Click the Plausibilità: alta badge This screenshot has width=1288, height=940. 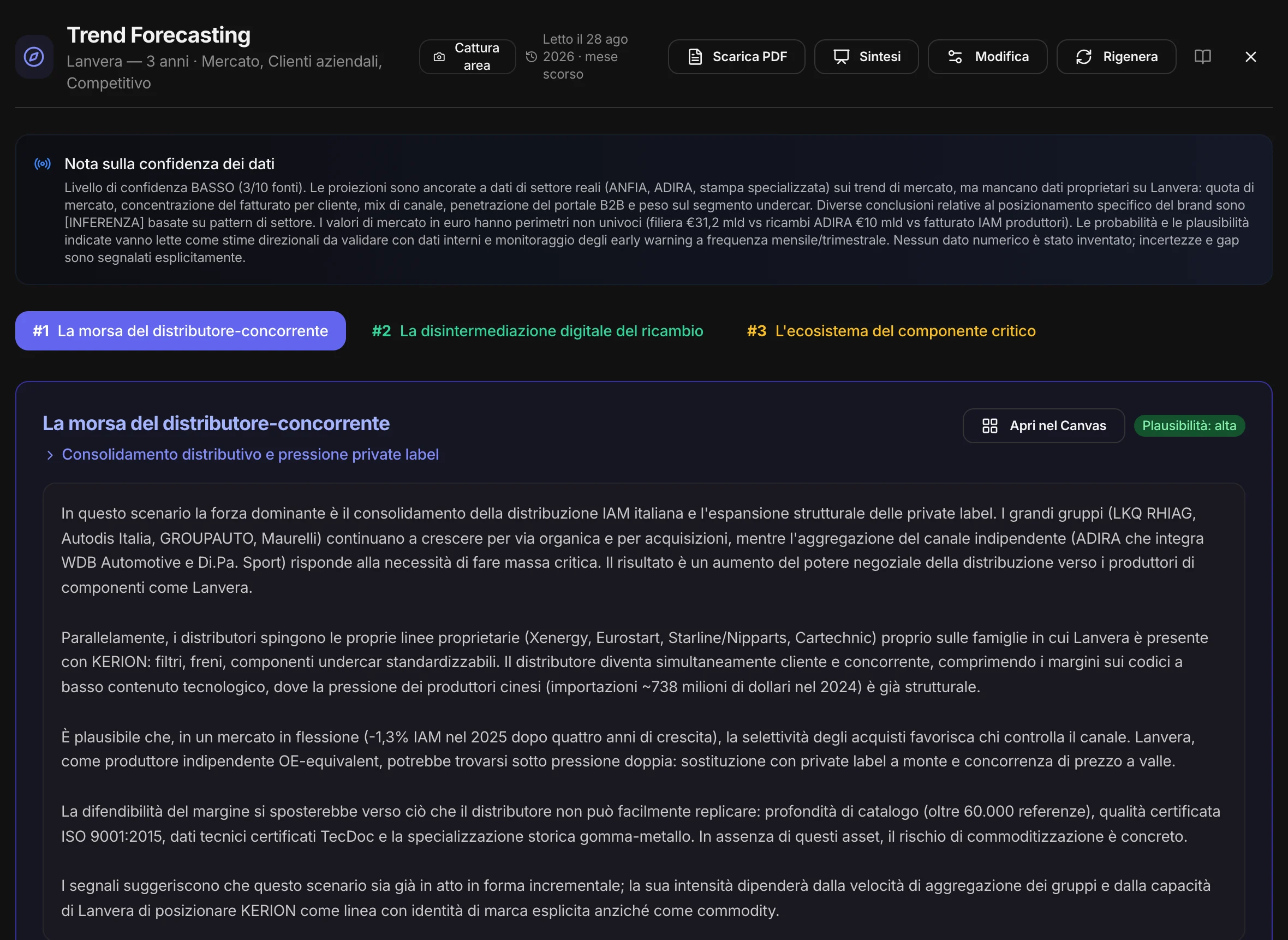click(1189, 426)
